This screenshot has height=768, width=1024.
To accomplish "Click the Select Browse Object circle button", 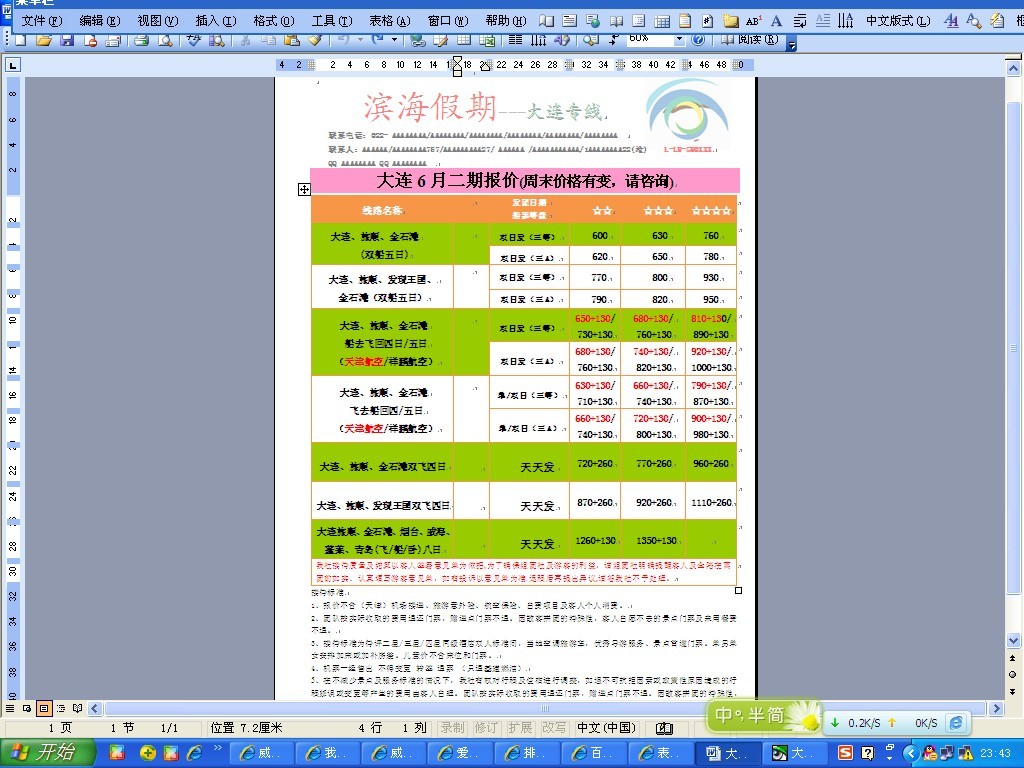I will (x=1013, y=675).
